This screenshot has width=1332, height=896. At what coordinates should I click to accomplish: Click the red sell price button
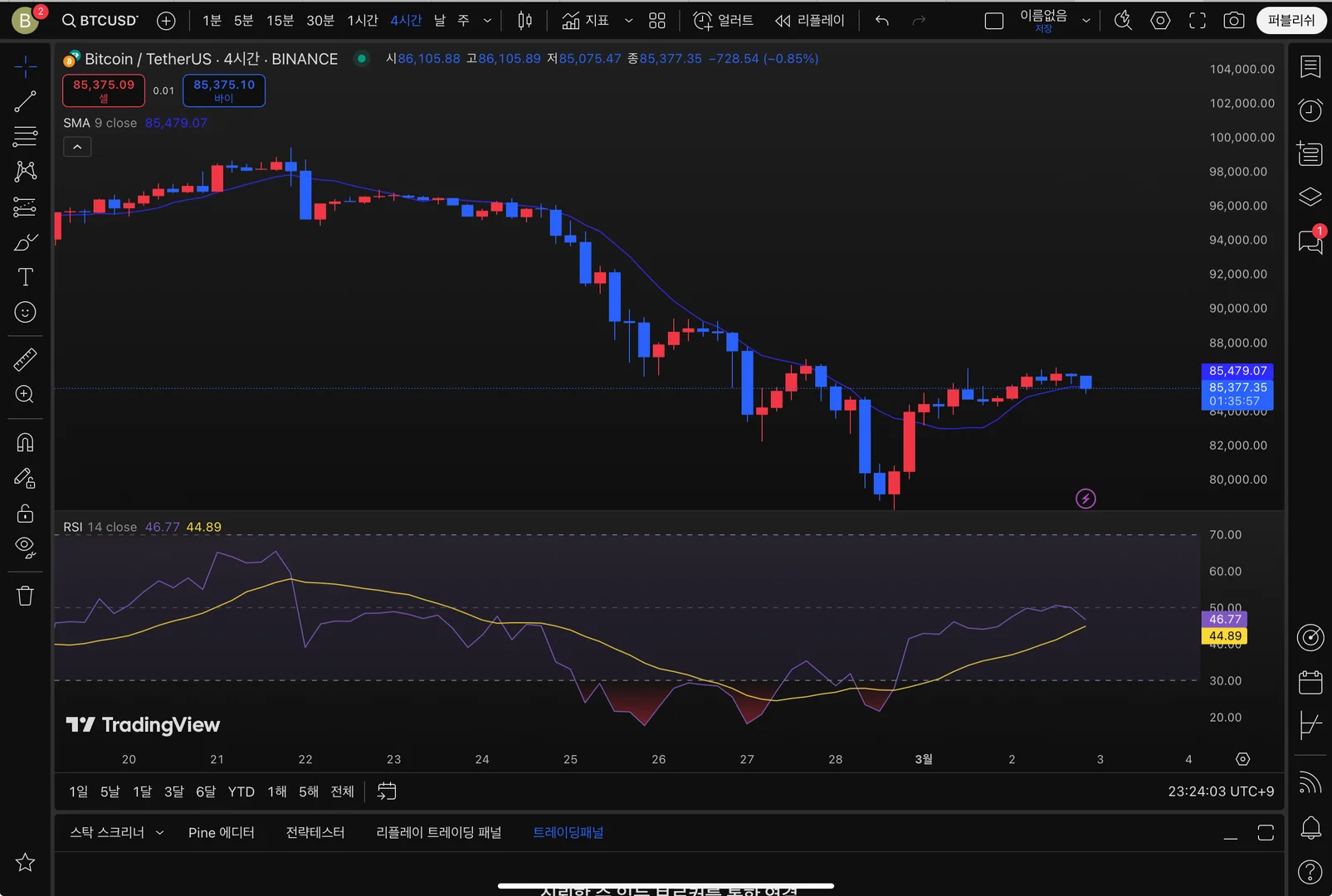pos(104,90)
